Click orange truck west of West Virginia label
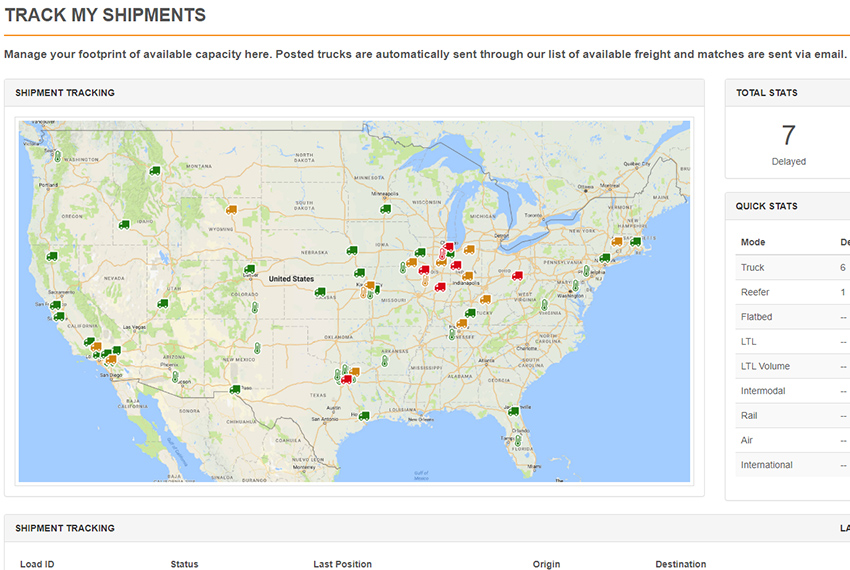850x570 pixels. [x=486, y=299]
